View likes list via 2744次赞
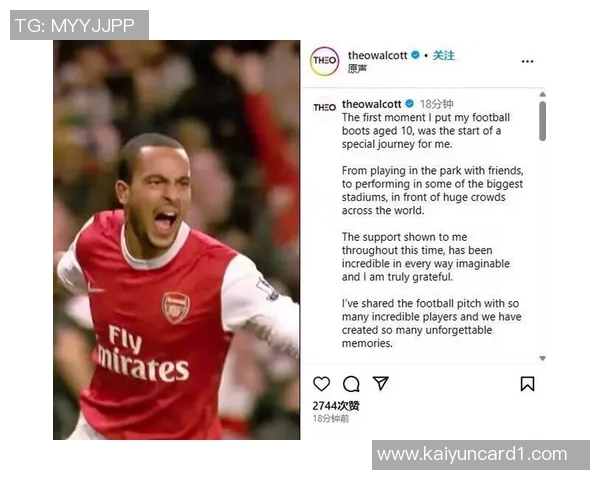Screen dimensions: 600x480 pyautogui.click(x=336, y=405)
